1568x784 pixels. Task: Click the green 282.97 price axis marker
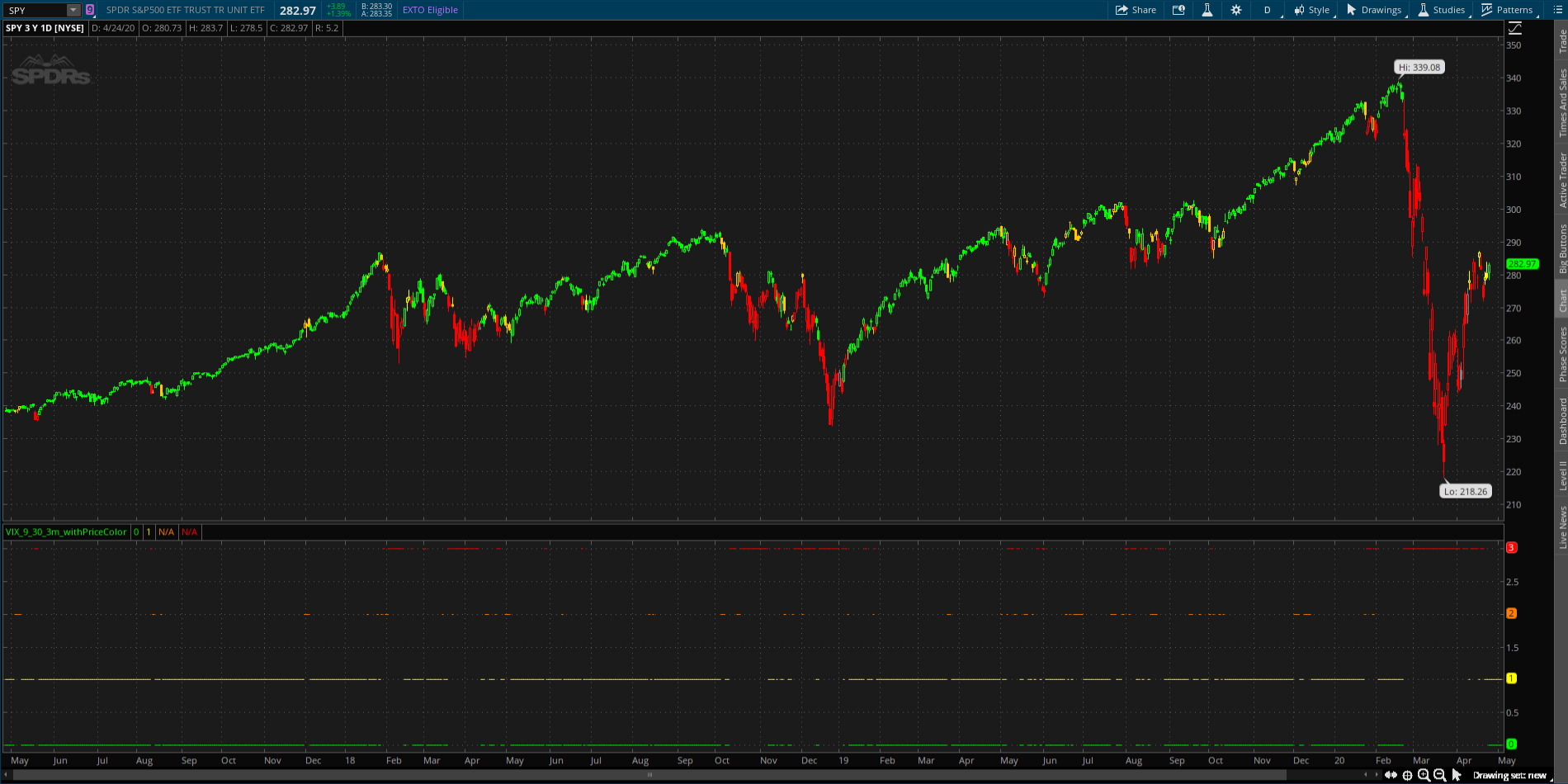coord(1523,264)
